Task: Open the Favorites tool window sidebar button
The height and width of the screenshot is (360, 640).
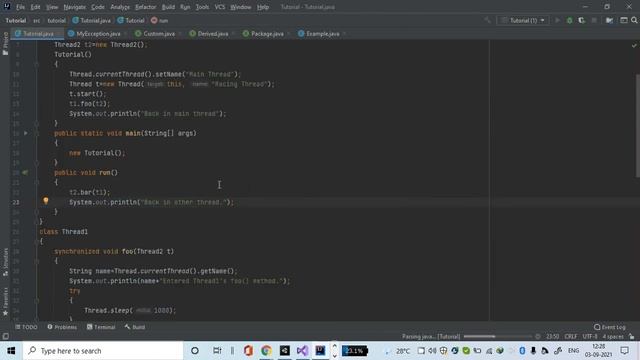Action: point(5,302)
